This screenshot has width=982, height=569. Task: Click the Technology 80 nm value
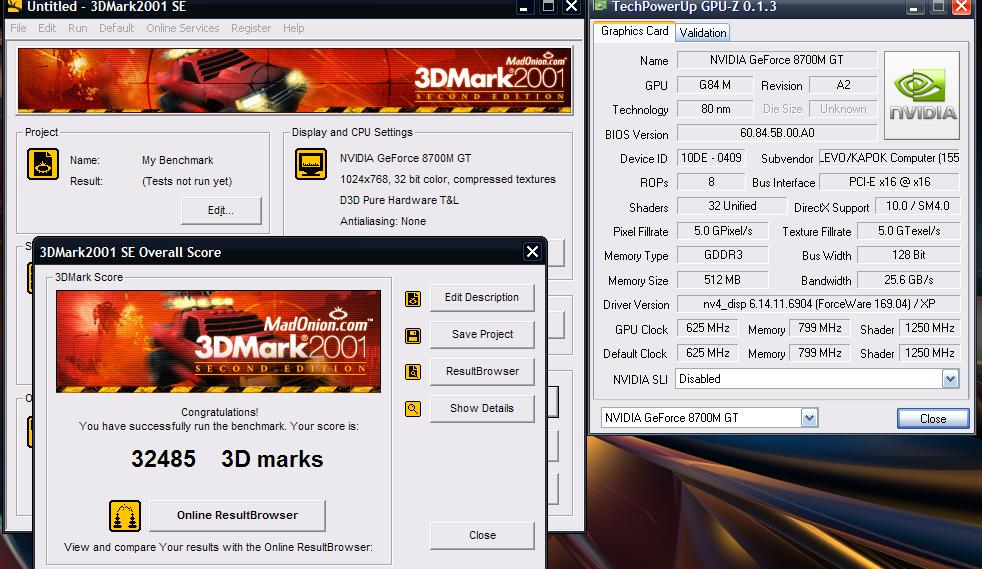715,109
